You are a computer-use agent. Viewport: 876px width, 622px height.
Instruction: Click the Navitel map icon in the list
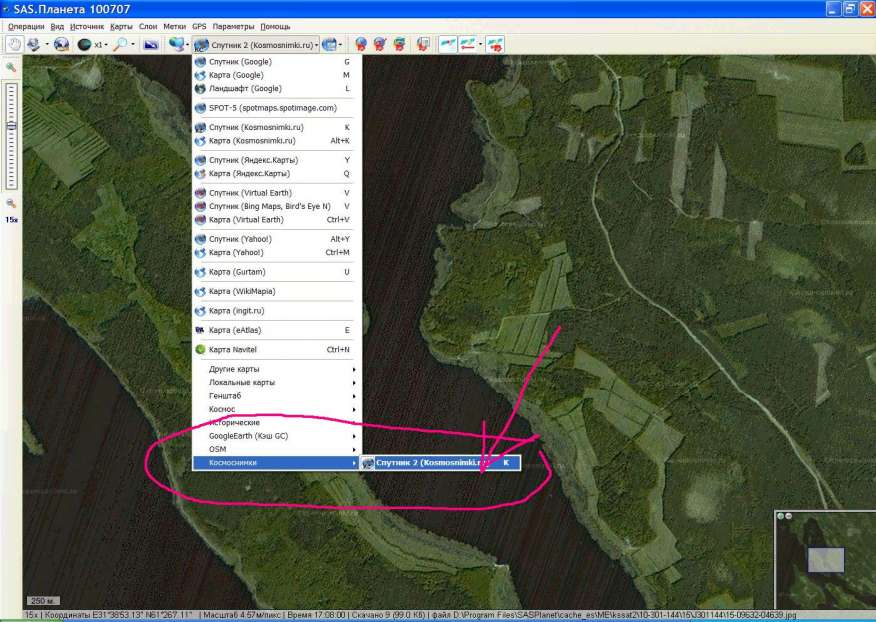pos(200,350)
